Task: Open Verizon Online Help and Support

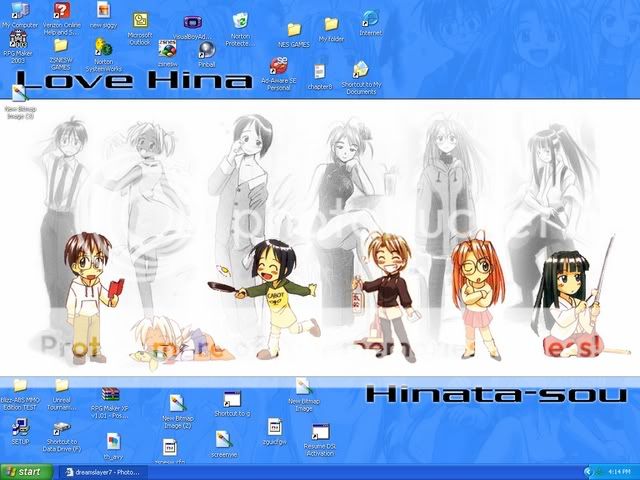Action: coord(61,11)
